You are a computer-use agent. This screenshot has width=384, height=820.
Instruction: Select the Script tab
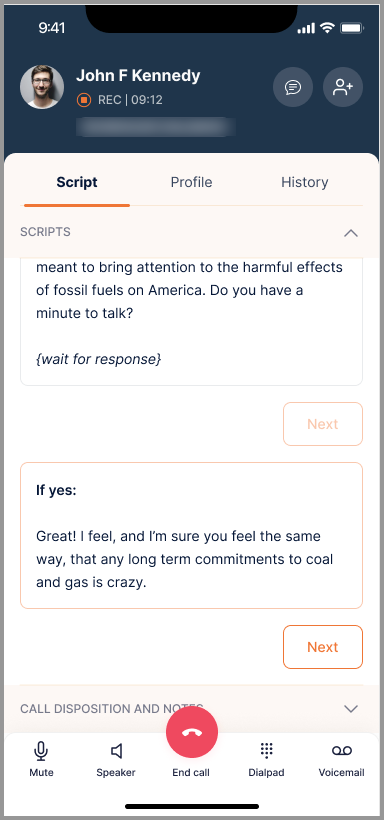pos(77,182)
